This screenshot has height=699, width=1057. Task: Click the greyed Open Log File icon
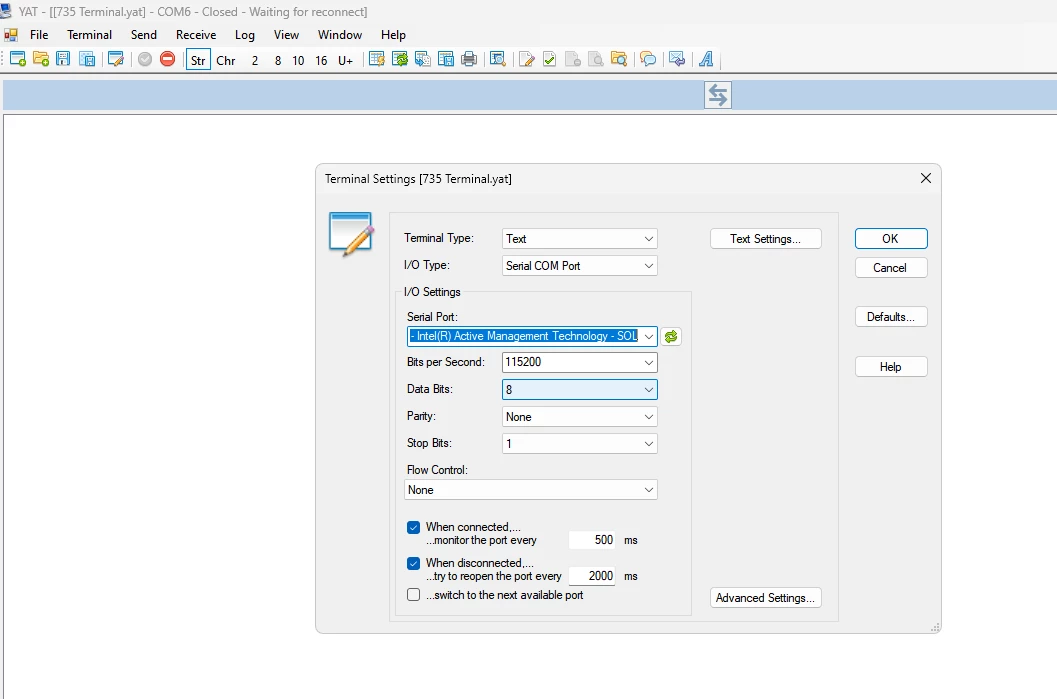click(x=596, y=59)
